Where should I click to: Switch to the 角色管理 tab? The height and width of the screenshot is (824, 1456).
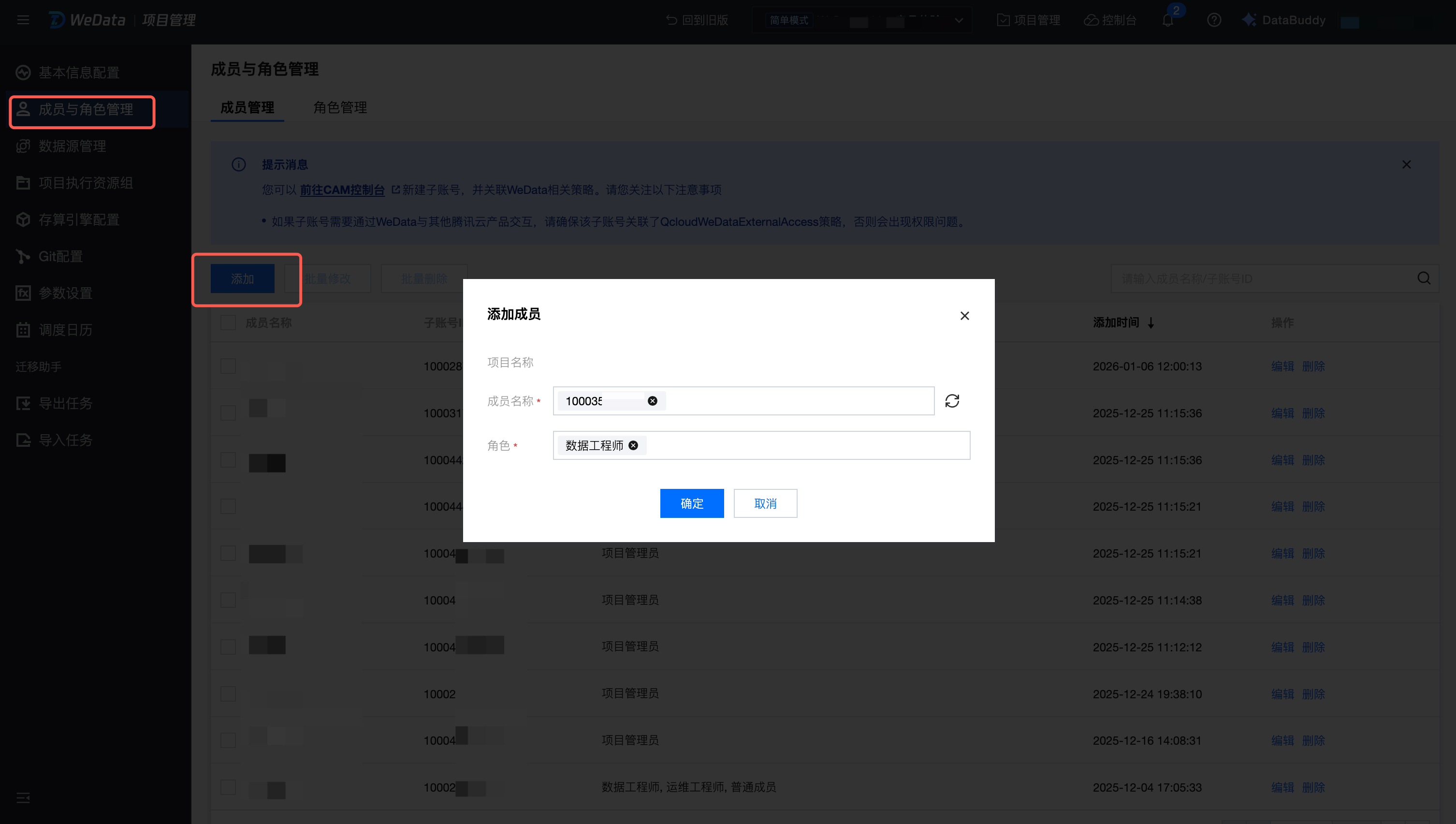coord(340,107)
